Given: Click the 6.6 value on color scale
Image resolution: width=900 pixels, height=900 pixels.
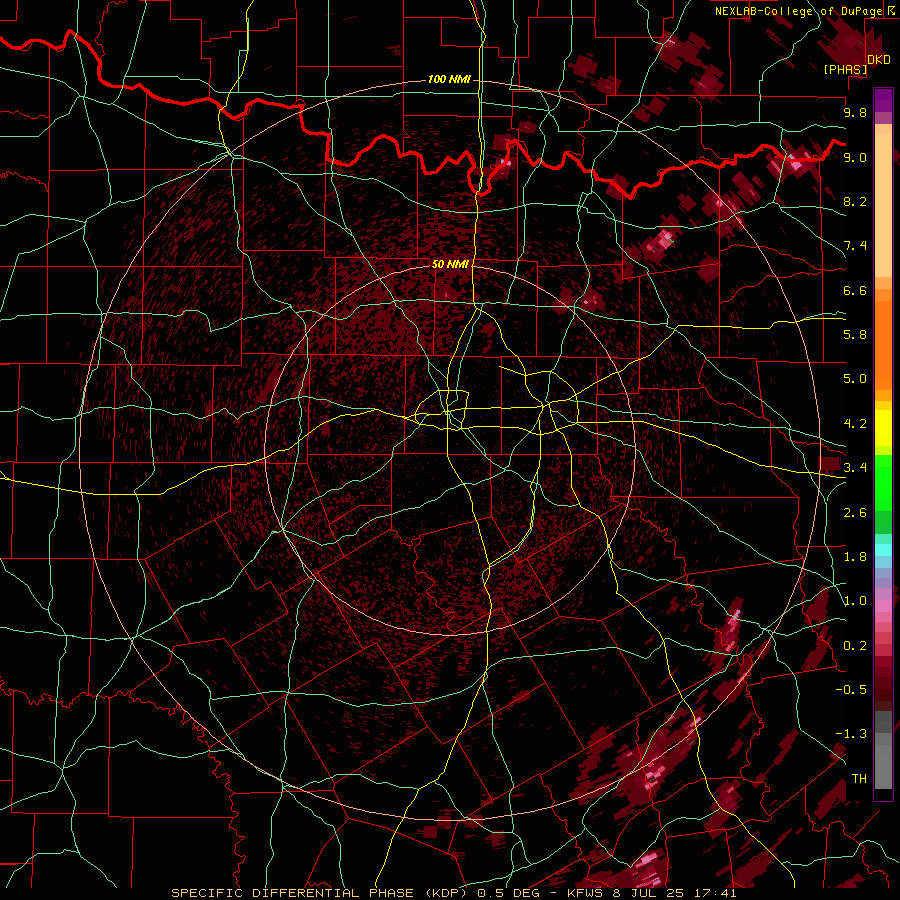Looking at the screenshot, I should (855, 290).
